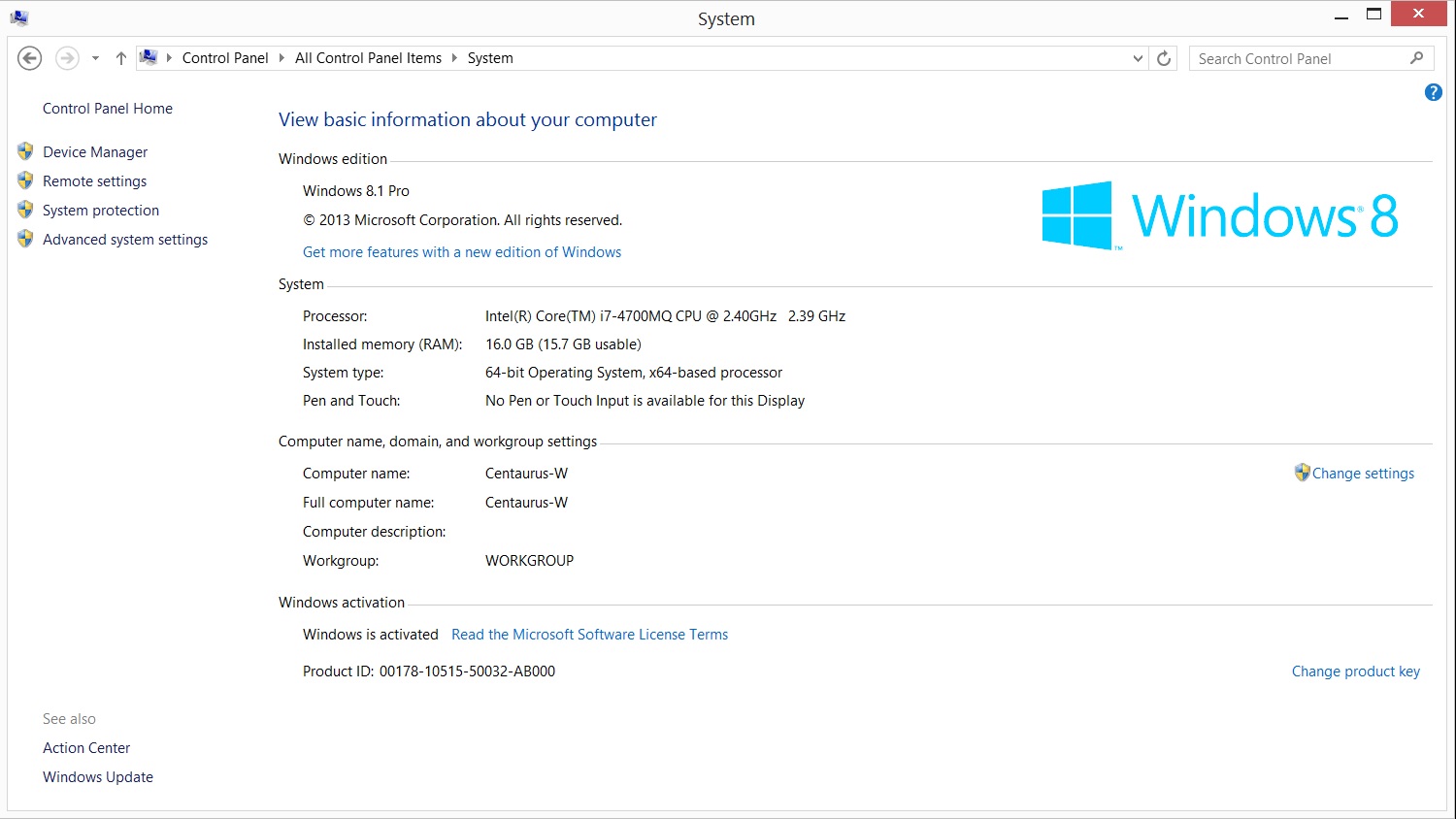Click the Computer name value Centaurus-W

click(526, 474)
